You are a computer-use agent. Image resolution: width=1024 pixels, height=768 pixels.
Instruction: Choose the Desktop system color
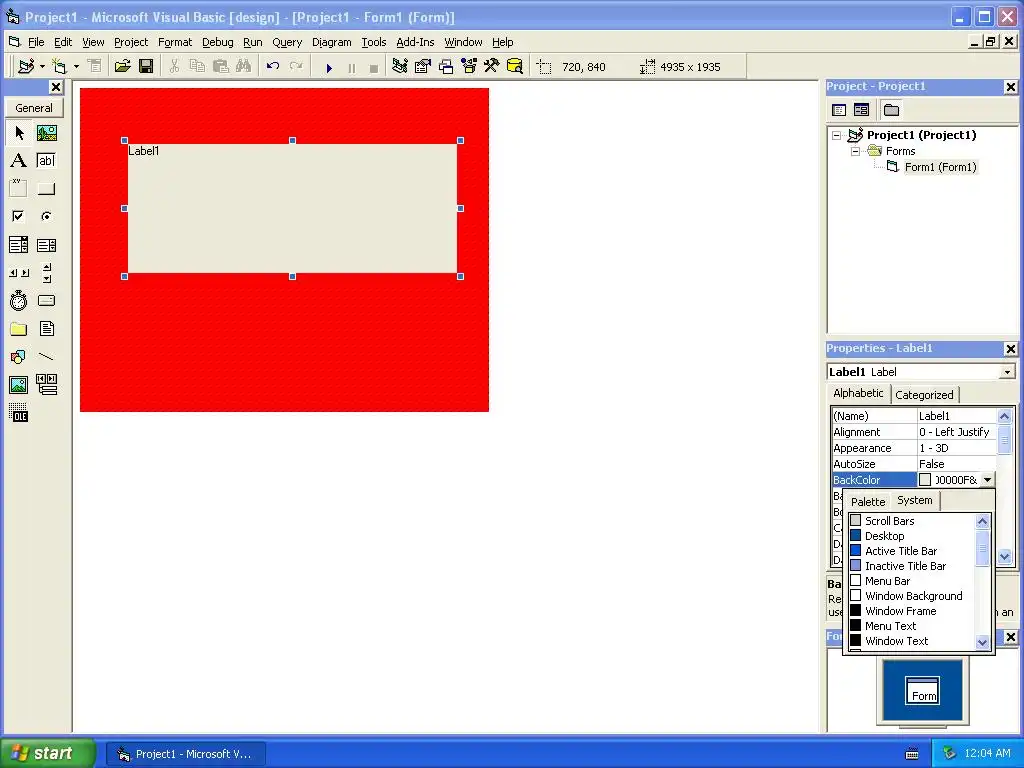click(913, 536)
